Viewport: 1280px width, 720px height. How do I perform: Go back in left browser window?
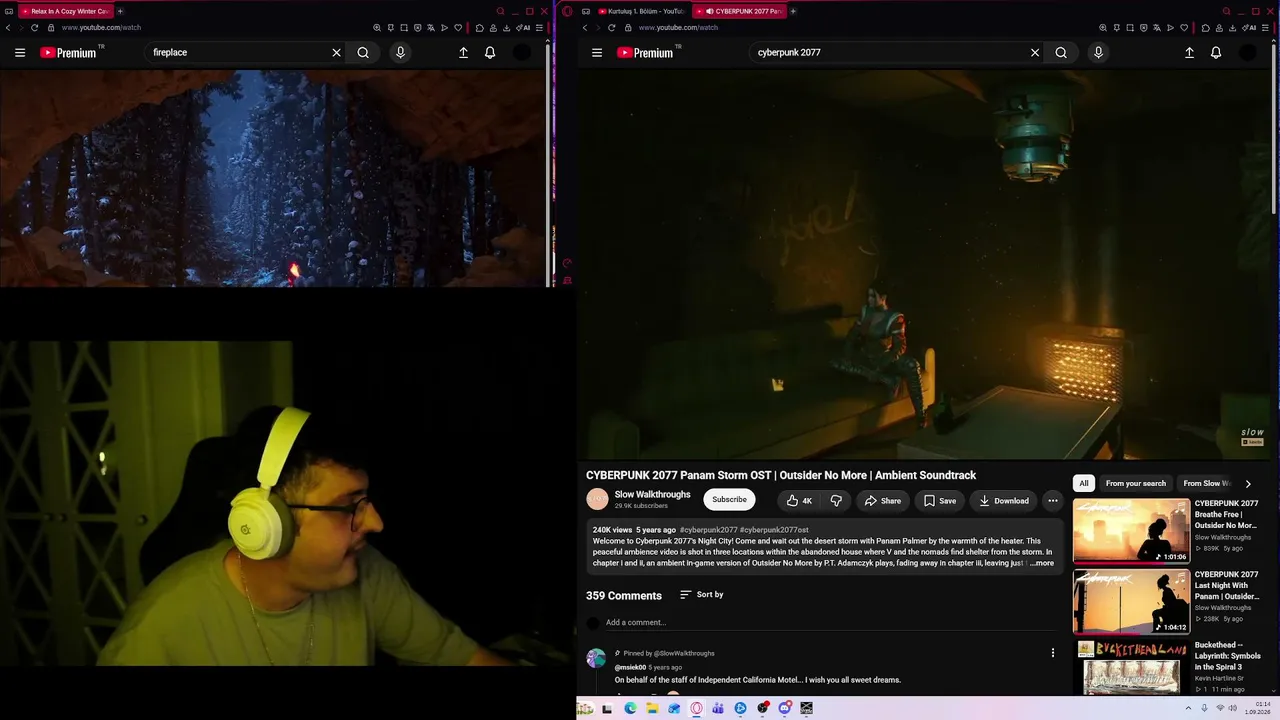point(8,28)
